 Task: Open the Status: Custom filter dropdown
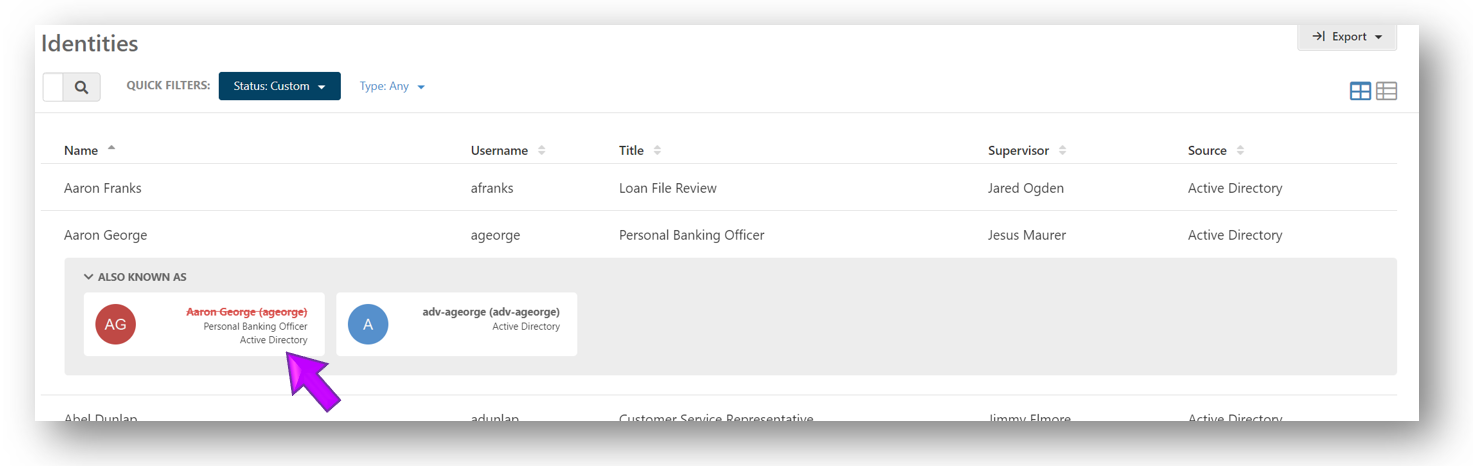click(x=279, y=86)
